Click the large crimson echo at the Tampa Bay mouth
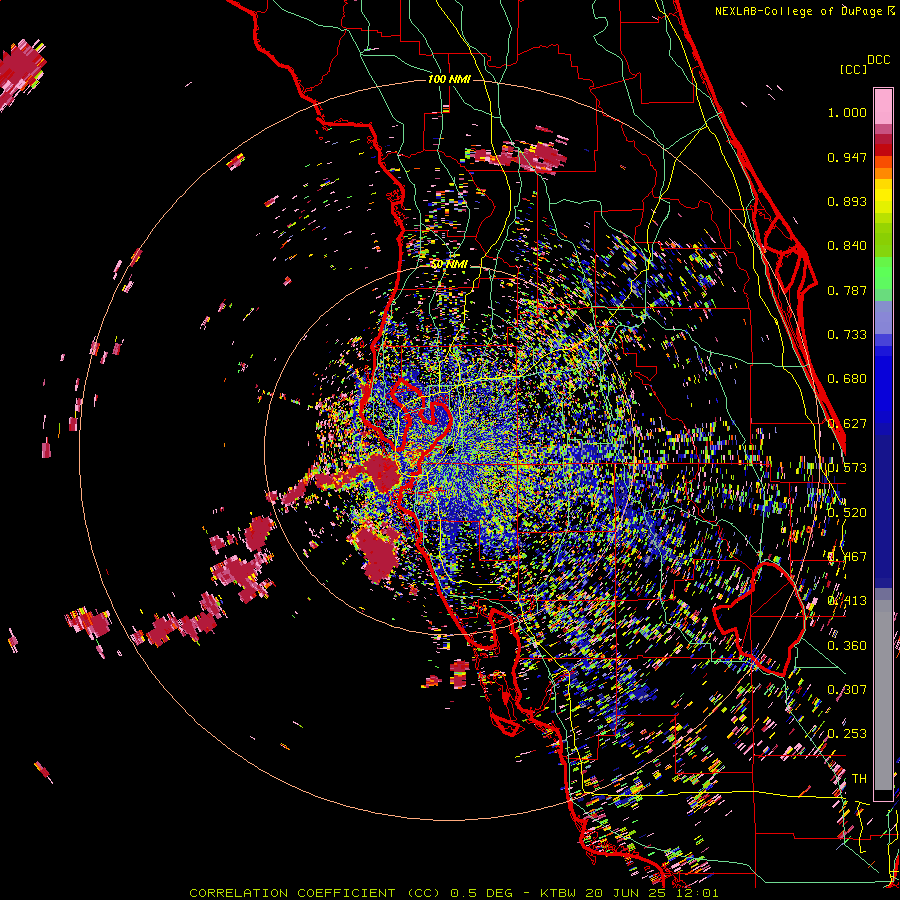 [x=381, y=471]
